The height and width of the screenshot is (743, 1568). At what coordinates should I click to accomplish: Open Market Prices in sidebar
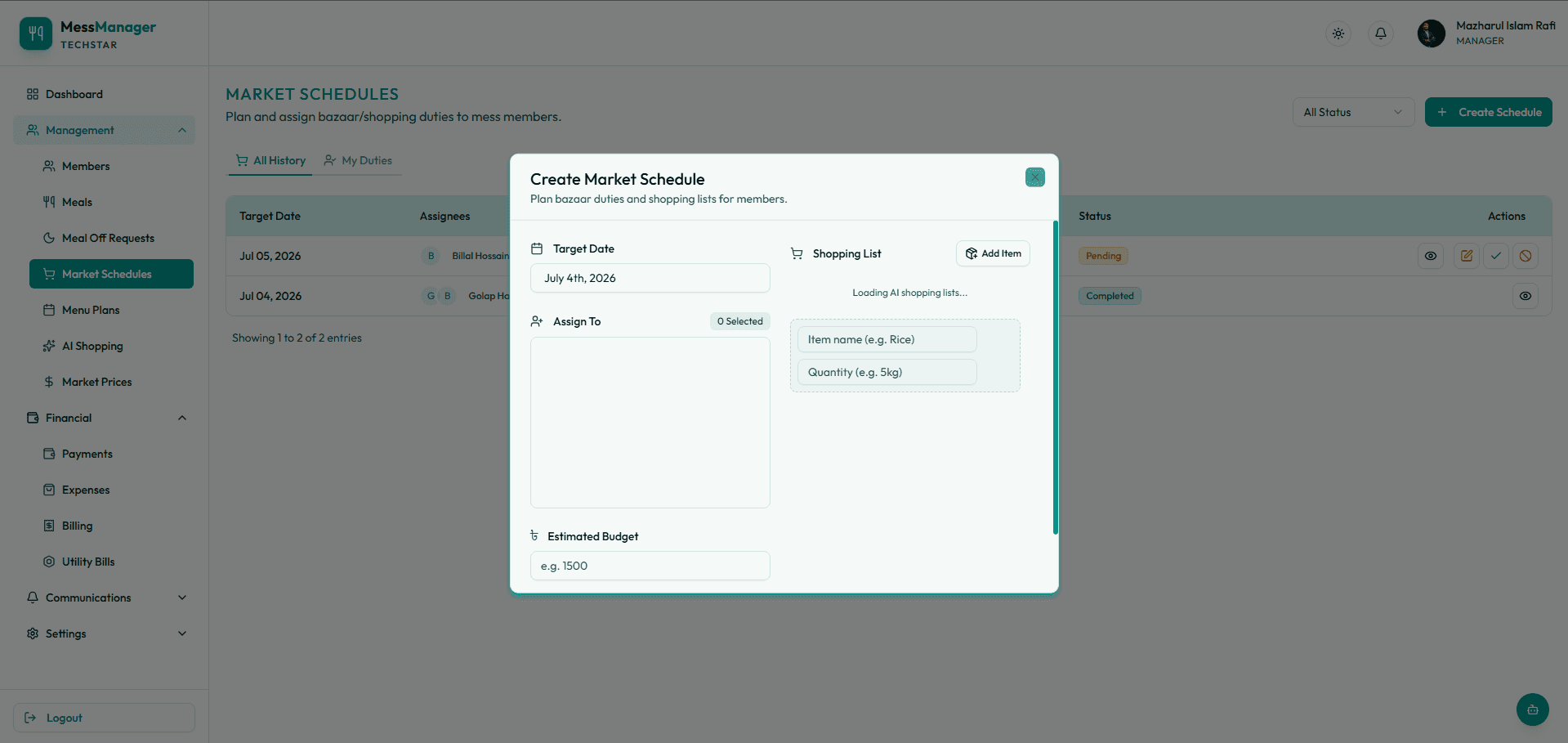click(x=111, y=382)
